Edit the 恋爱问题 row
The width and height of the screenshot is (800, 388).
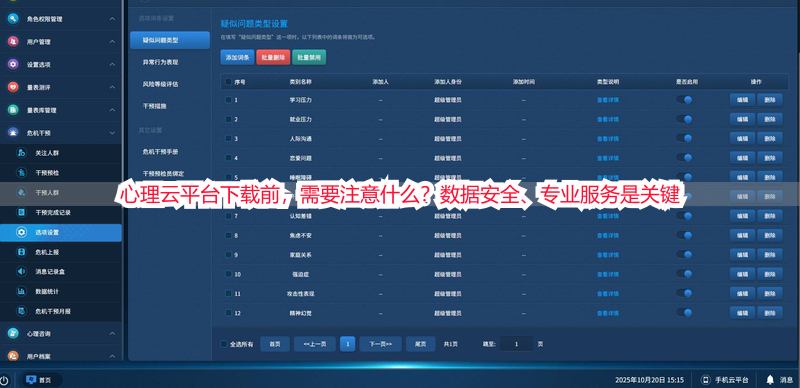click(742, 158)
